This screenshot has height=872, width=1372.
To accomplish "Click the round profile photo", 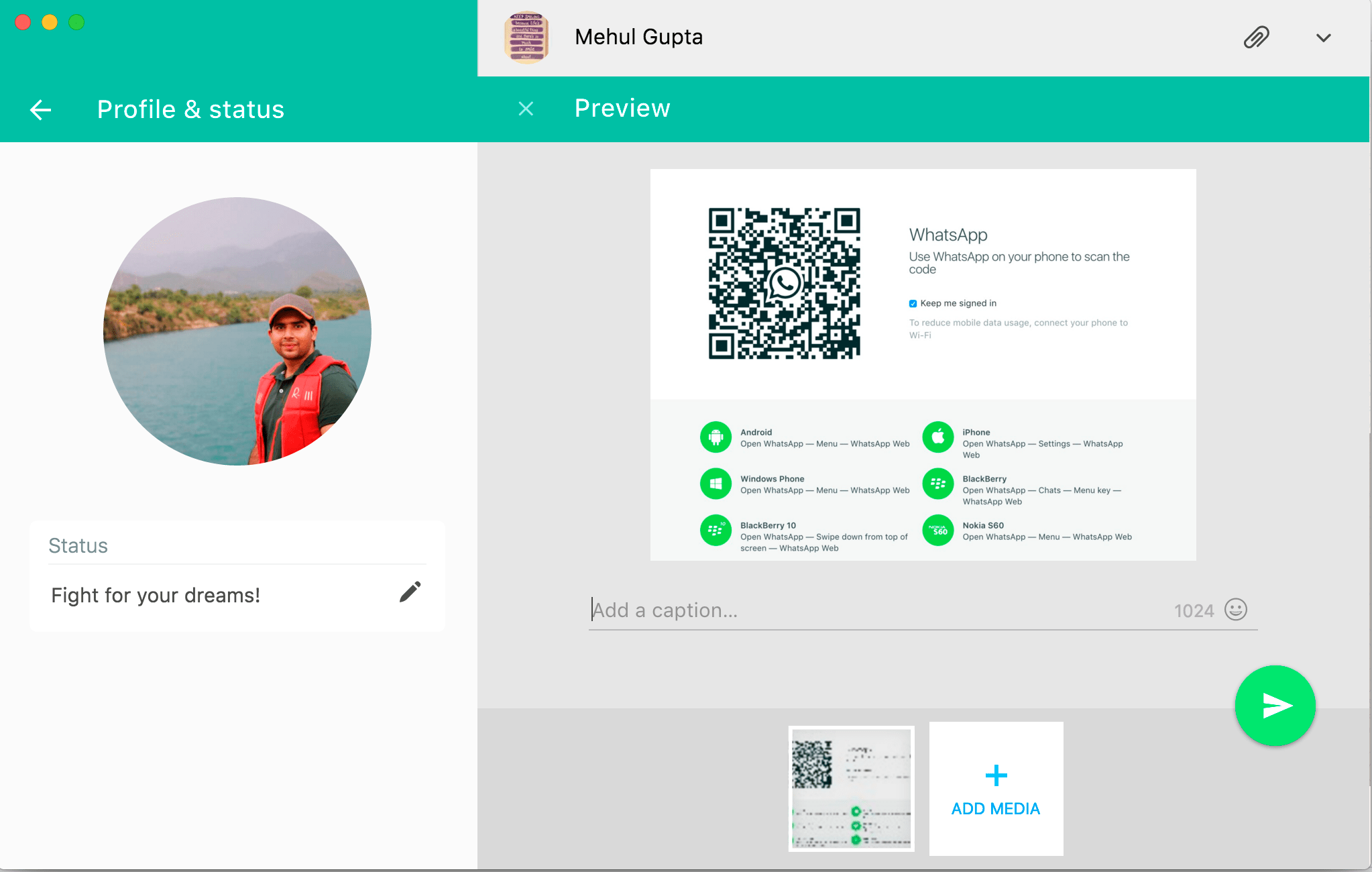I will [x=237, y=331].
